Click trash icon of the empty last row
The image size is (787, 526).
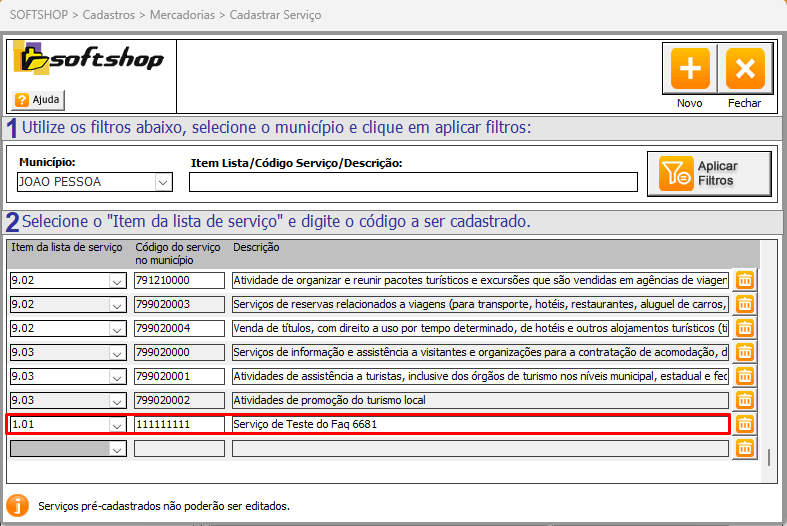[x=745, y=448]
